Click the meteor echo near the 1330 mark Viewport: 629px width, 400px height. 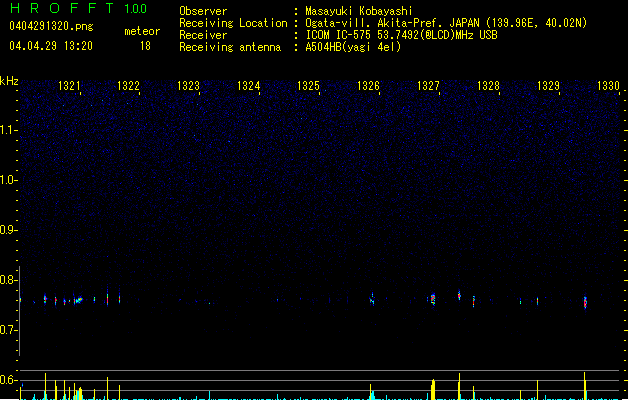585,302
